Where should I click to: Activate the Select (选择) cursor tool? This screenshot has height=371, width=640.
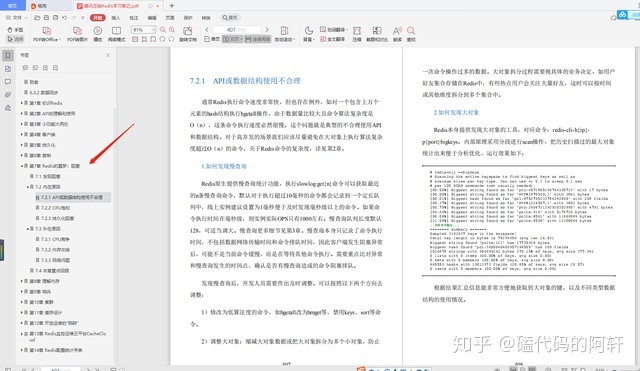coord(15,39)
